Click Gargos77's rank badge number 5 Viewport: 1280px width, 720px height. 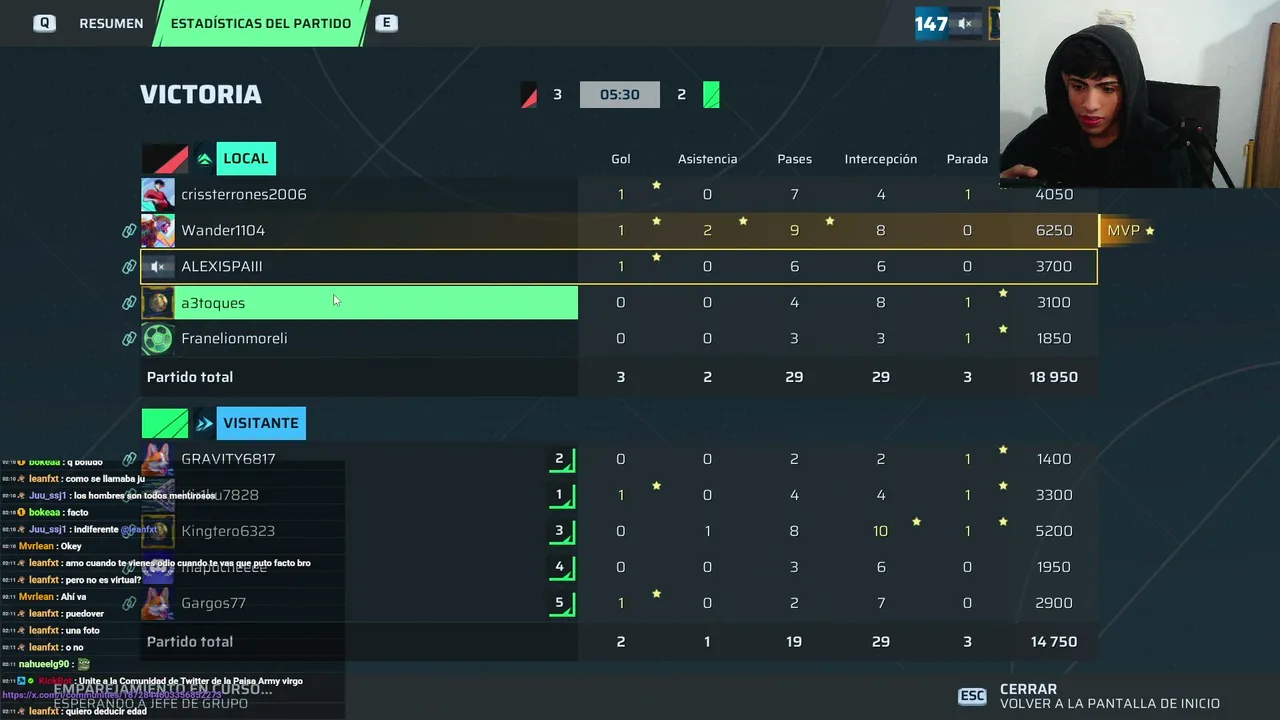pos(562,604)
